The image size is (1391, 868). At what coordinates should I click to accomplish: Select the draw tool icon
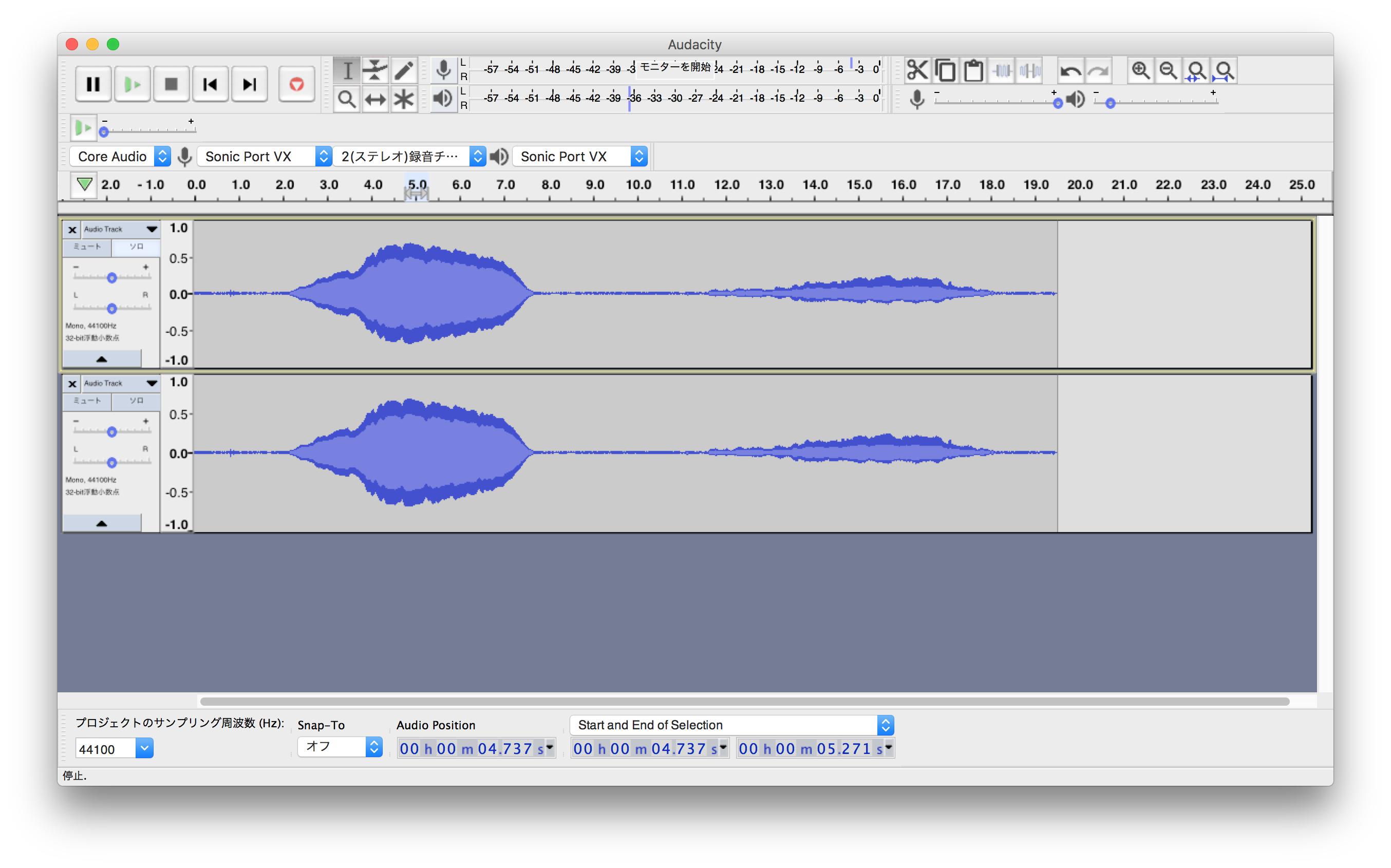point(404,71)
